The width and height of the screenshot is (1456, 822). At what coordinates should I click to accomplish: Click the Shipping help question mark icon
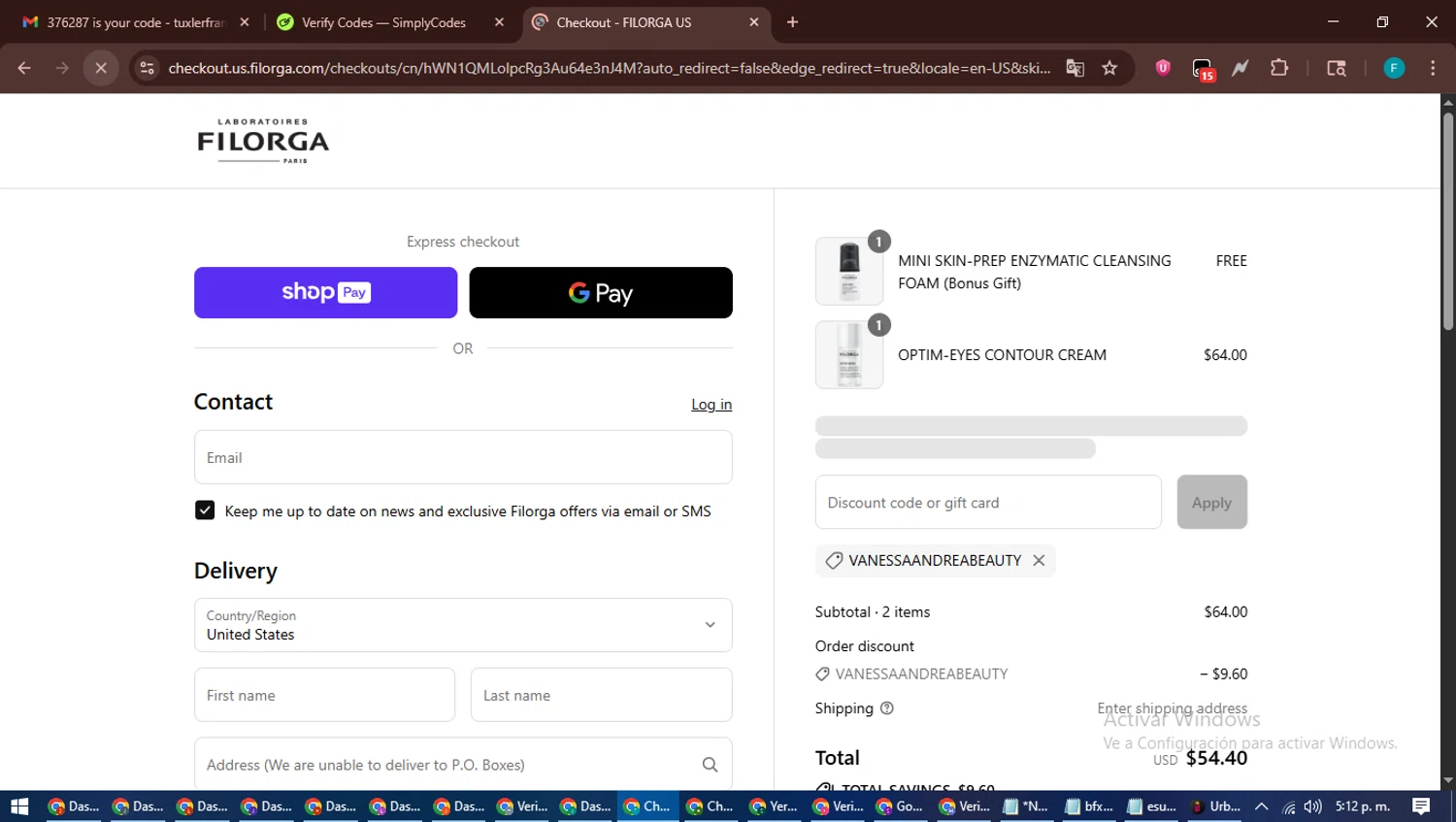[x=886, y=708]
